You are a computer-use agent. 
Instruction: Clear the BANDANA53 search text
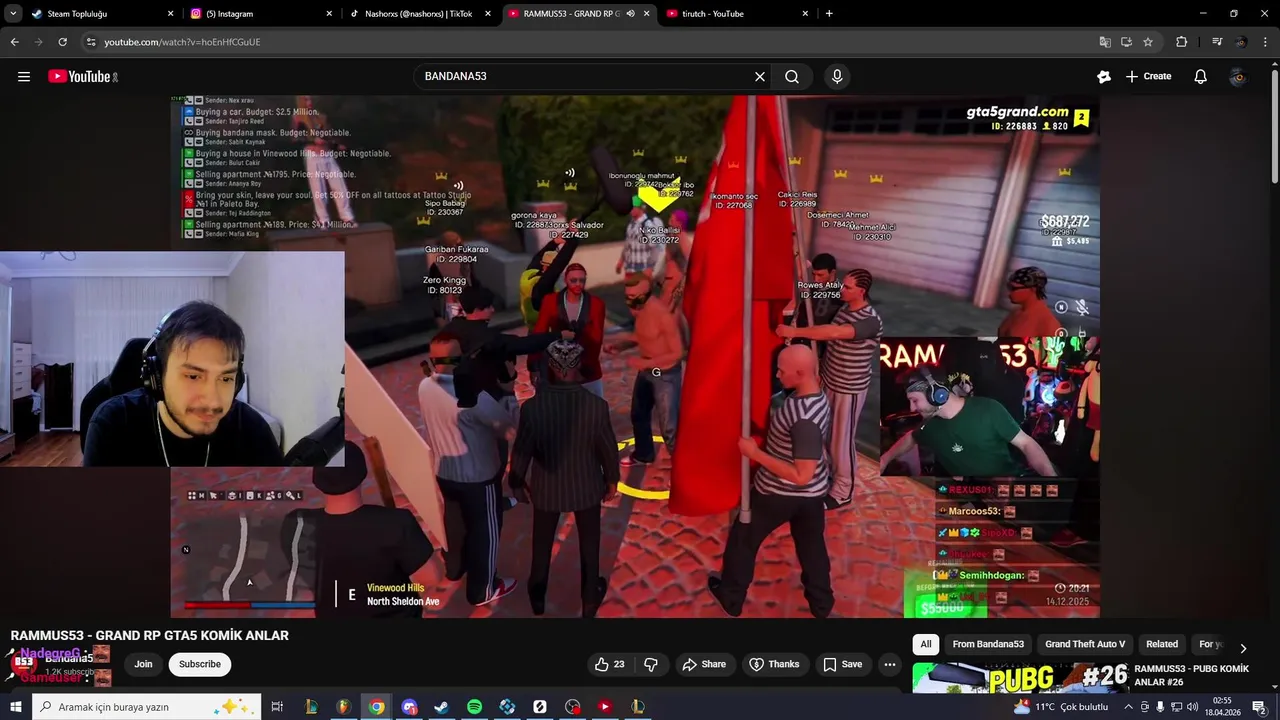pyautogui.click(x=760, y=76)
